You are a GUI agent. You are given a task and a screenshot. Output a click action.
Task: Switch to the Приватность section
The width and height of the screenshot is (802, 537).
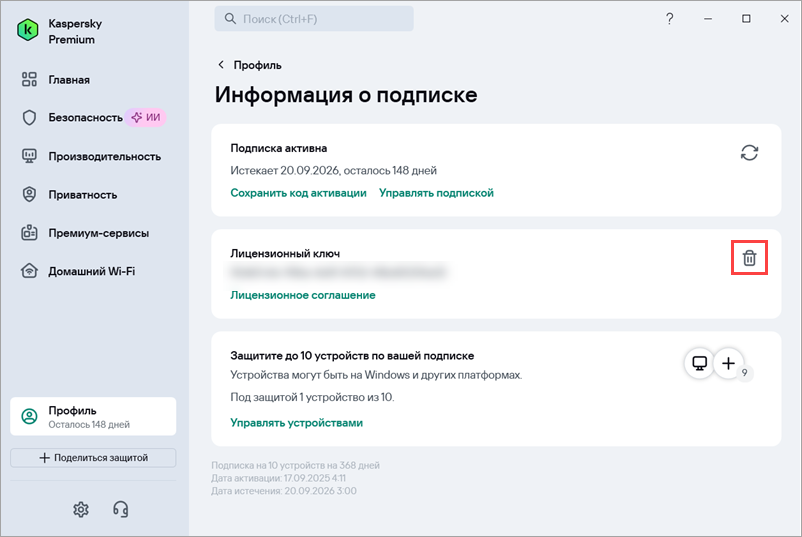83,195
